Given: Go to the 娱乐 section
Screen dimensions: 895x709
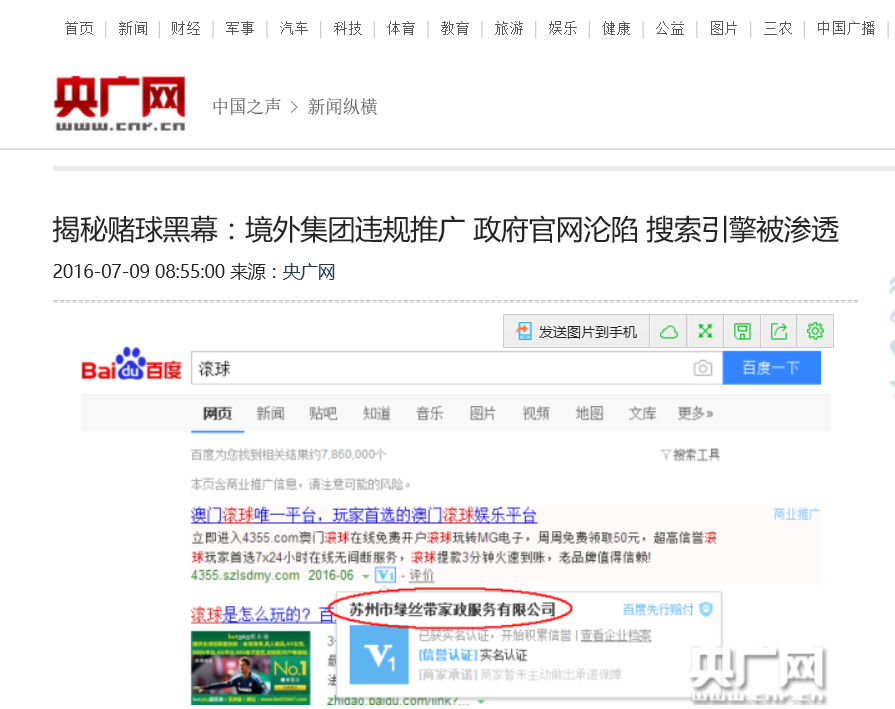Looking at the screenshot, I should (x=563, y=29).
